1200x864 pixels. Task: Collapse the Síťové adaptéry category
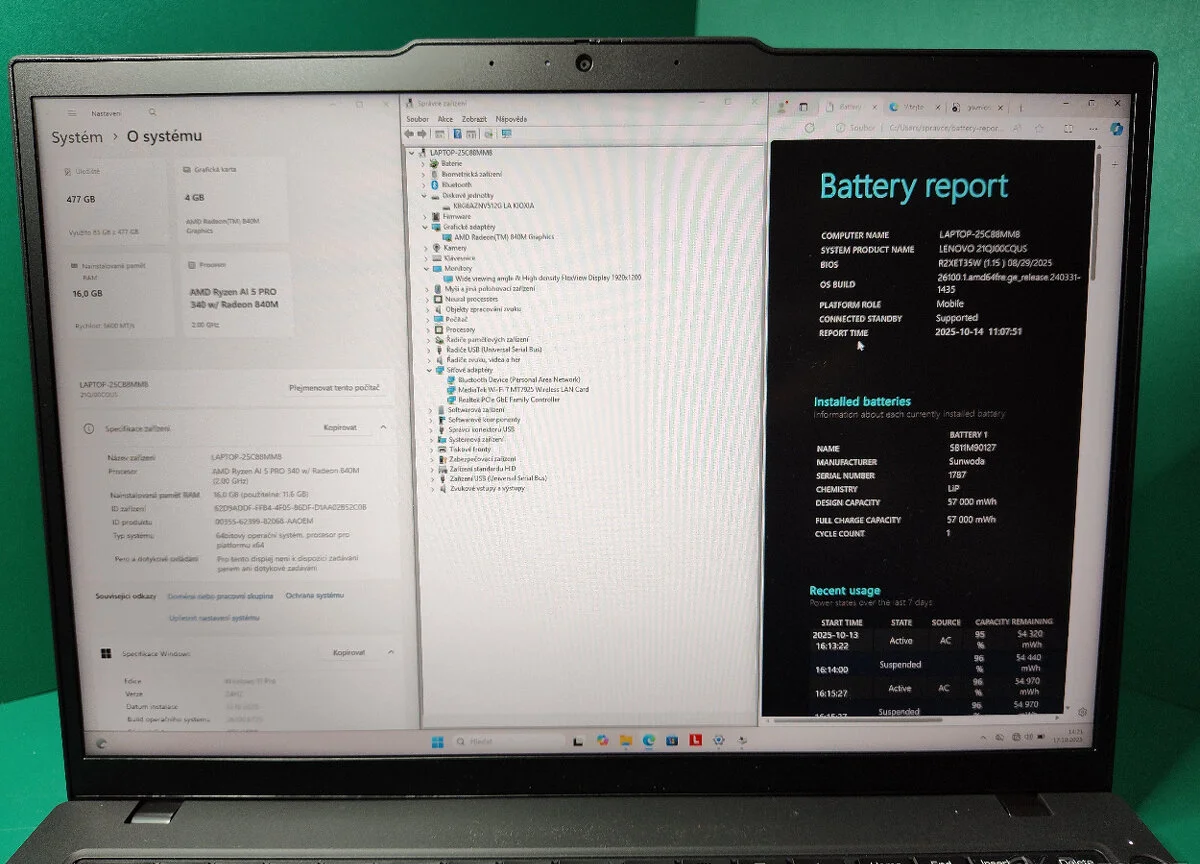[x=426, y=370]
